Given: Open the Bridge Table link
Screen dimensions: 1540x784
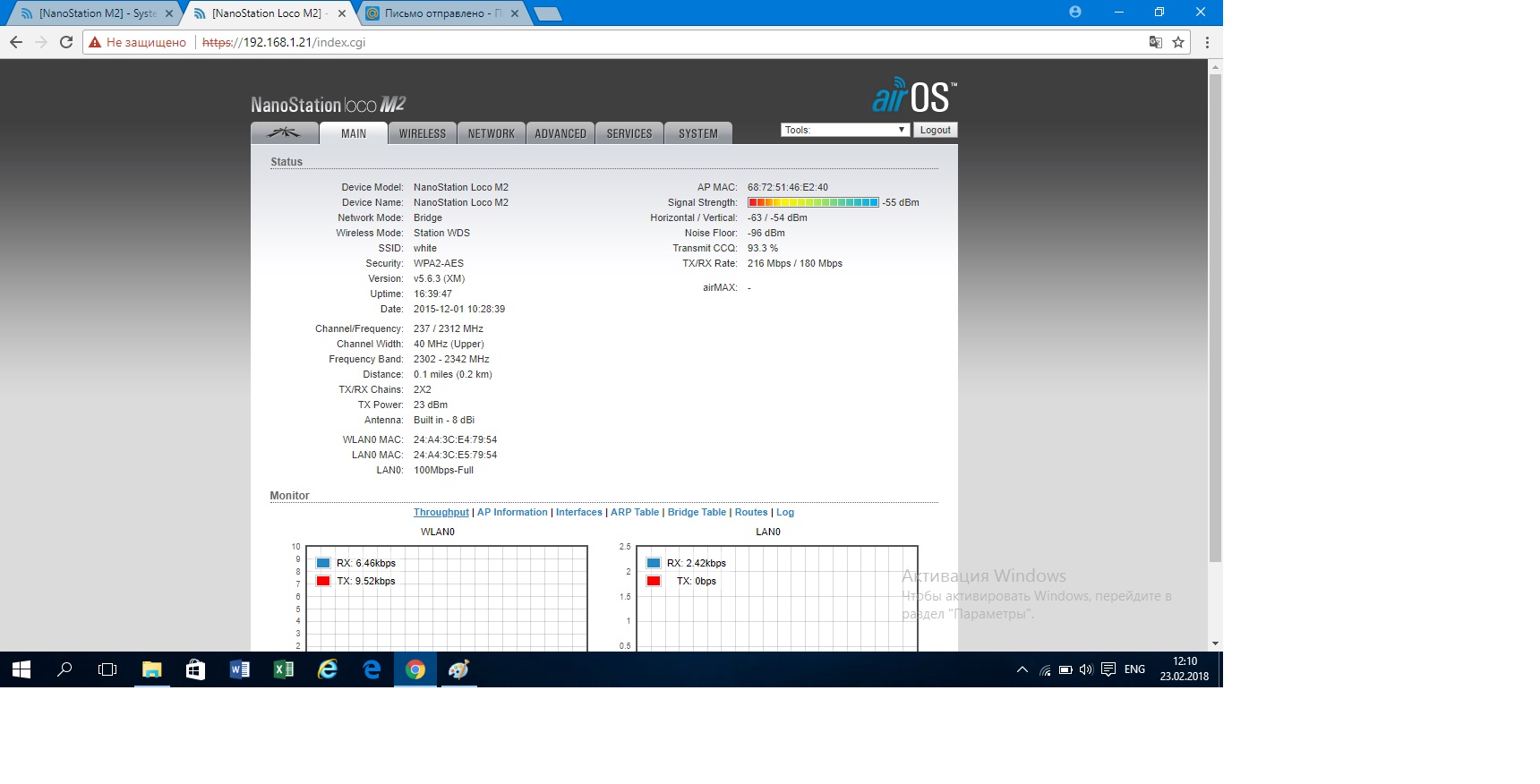Looking at the screenshot, I should (697, 512).
